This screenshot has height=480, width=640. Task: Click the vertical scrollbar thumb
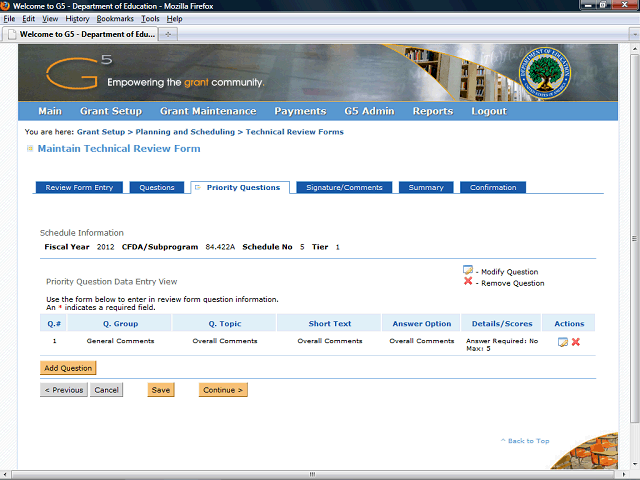pyautogui.click(x=634, y=239)
